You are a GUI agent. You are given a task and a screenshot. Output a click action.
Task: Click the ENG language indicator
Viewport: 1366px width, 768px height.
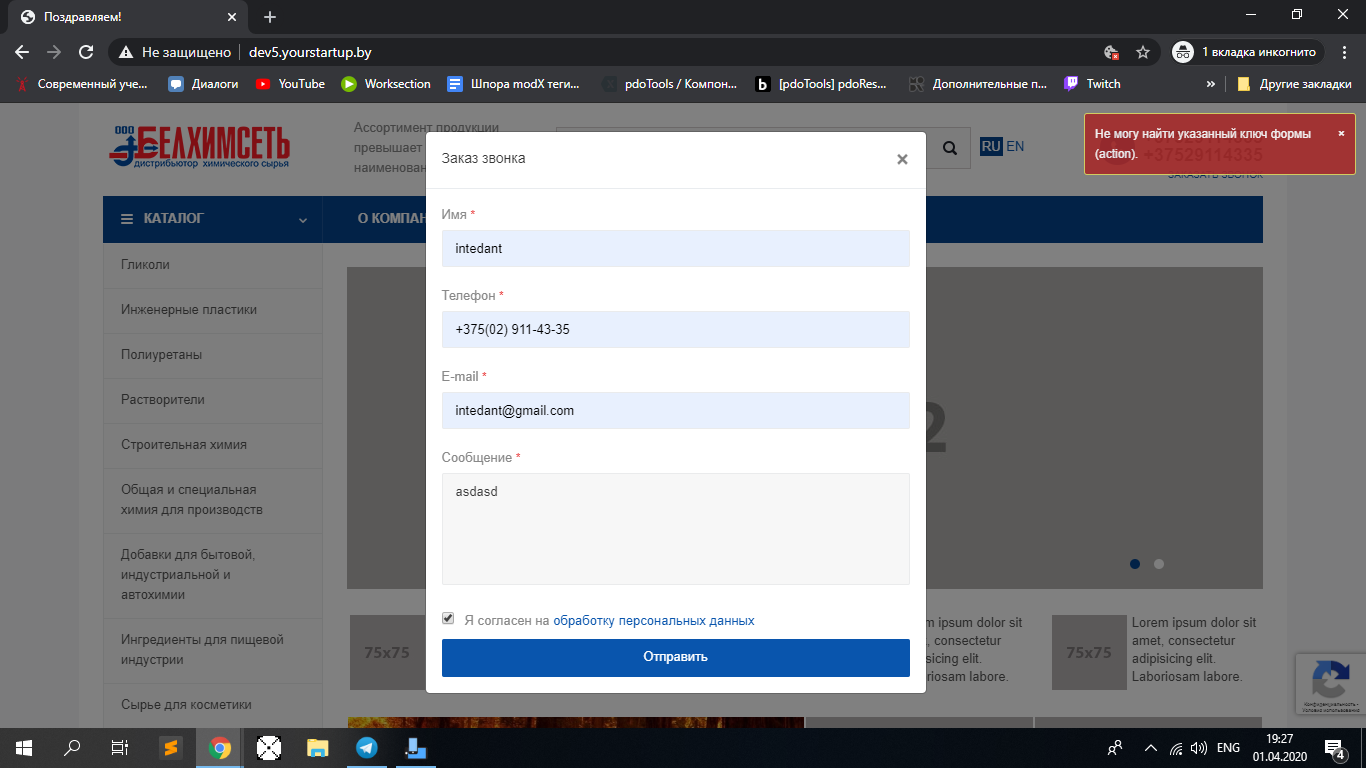pos(1229,747)
